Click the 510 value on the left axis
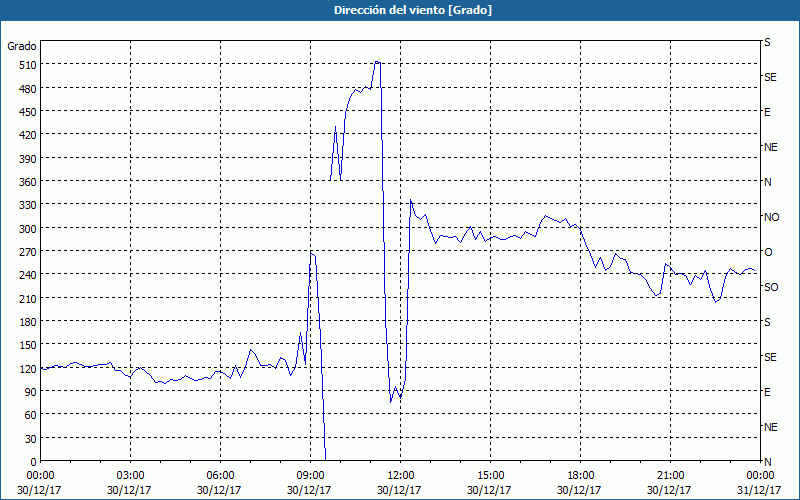This screenshot has width=800, height=500. click(x=27, y=65)
